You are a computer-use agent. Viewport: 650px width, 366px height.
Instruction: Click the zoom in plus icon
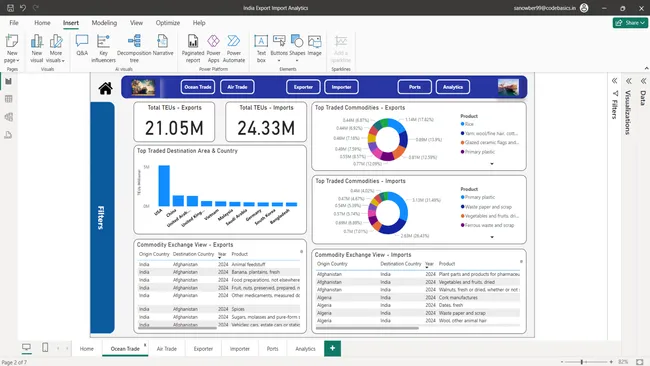point(611,362)
